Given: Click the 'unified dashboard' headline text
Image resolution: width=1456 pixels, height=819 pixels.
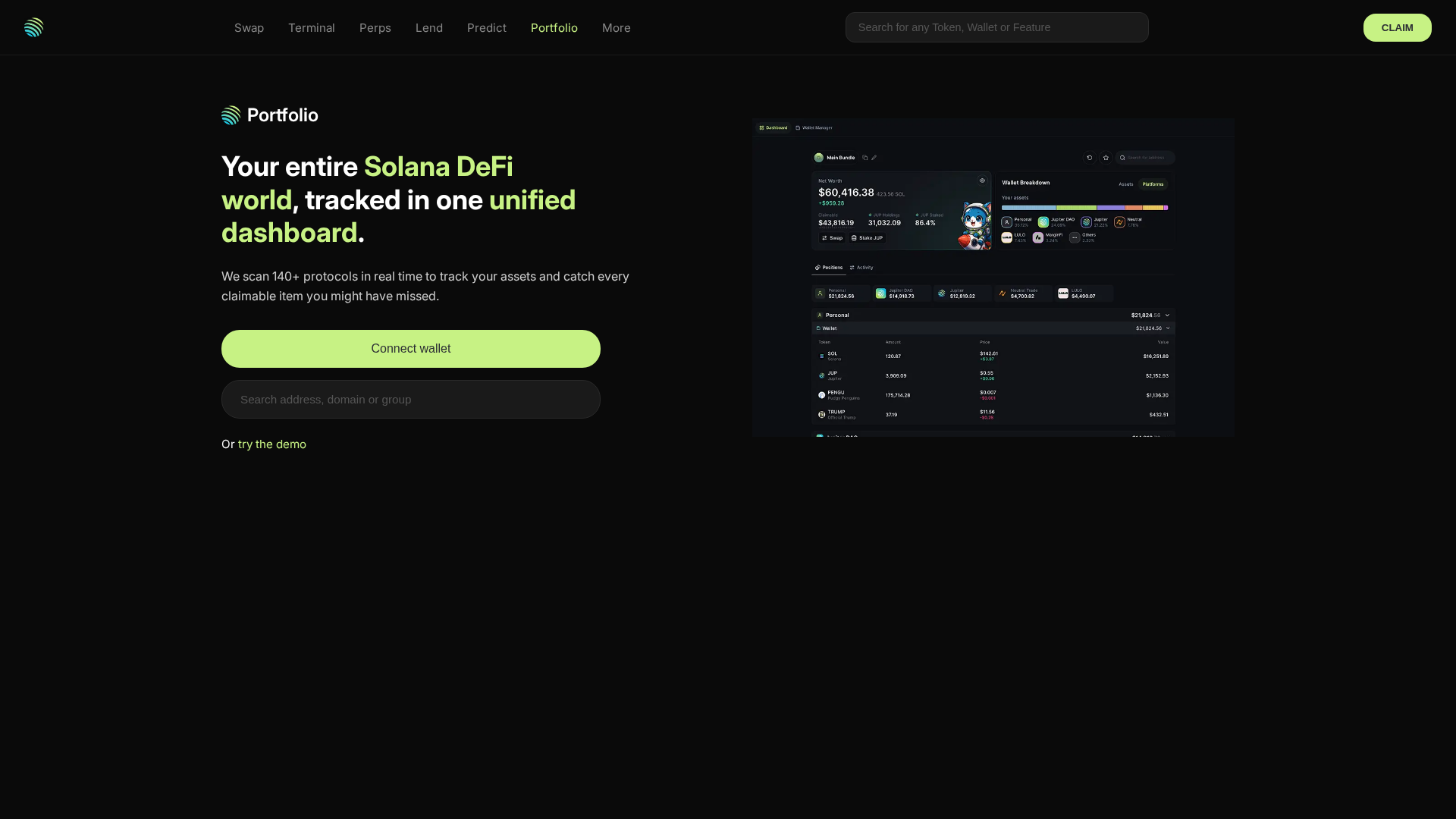Looking at the screenshot, I should click(x=398, y=216).
